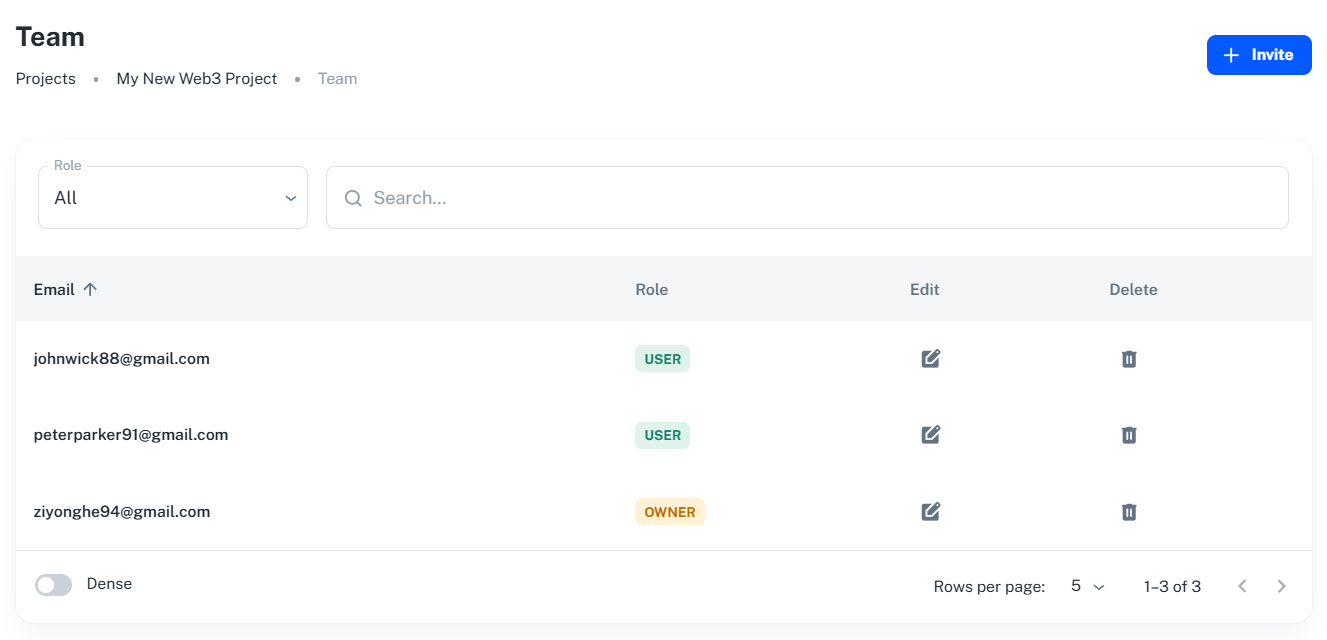Click the Team page heading

(50, 37)
